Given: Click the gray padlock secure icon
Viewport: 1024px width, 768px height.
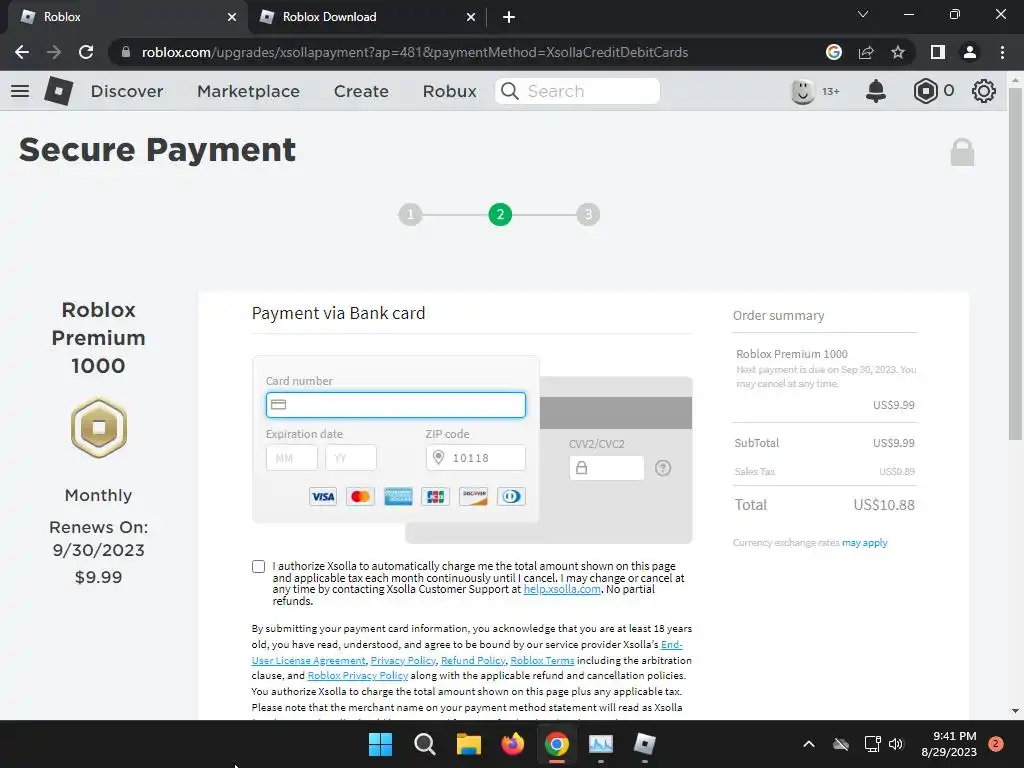Looking at the screenshot, I should coord(962,152).
